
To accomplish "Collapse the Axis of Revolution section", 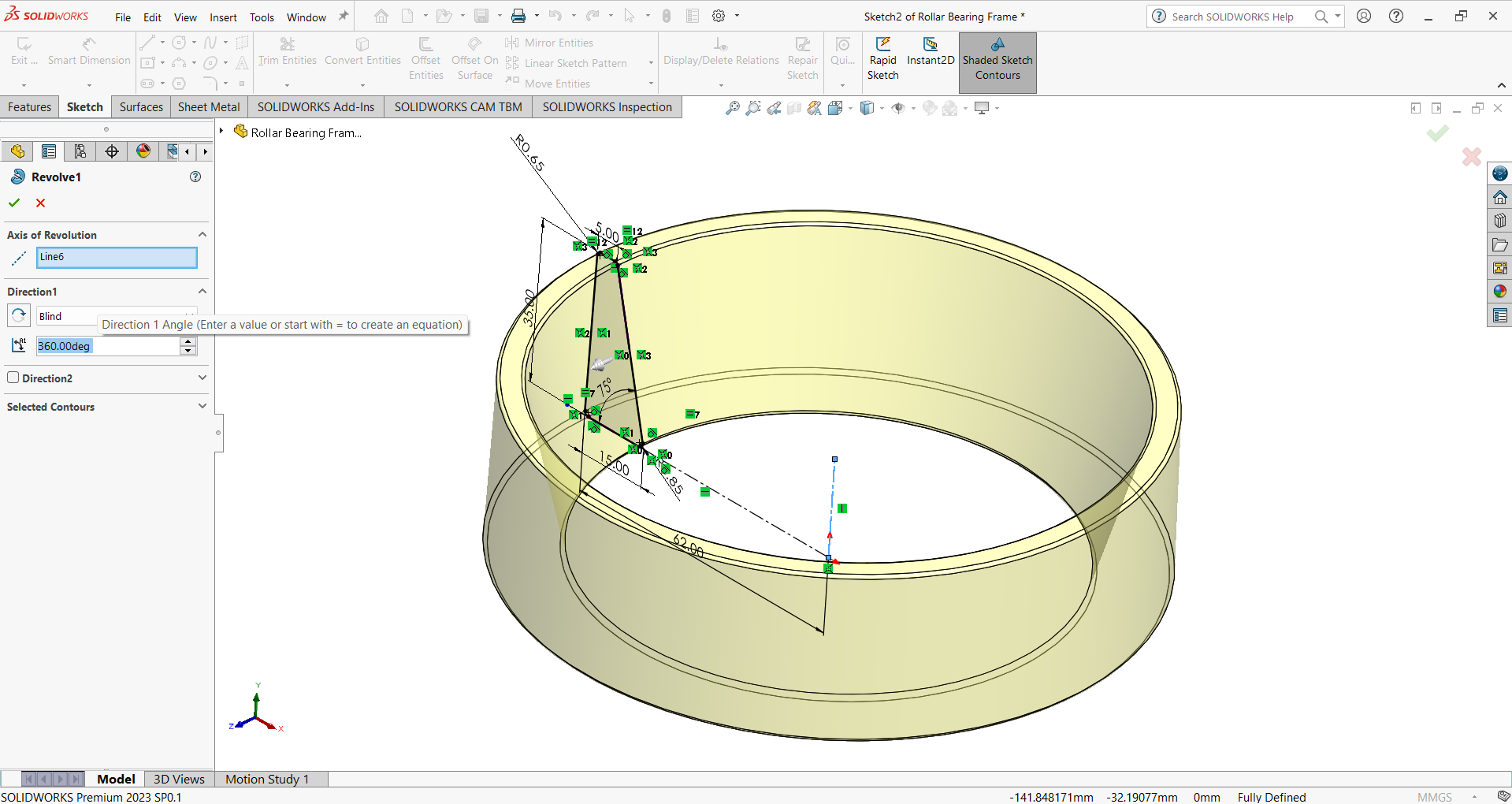I will (x=202, y=235).
